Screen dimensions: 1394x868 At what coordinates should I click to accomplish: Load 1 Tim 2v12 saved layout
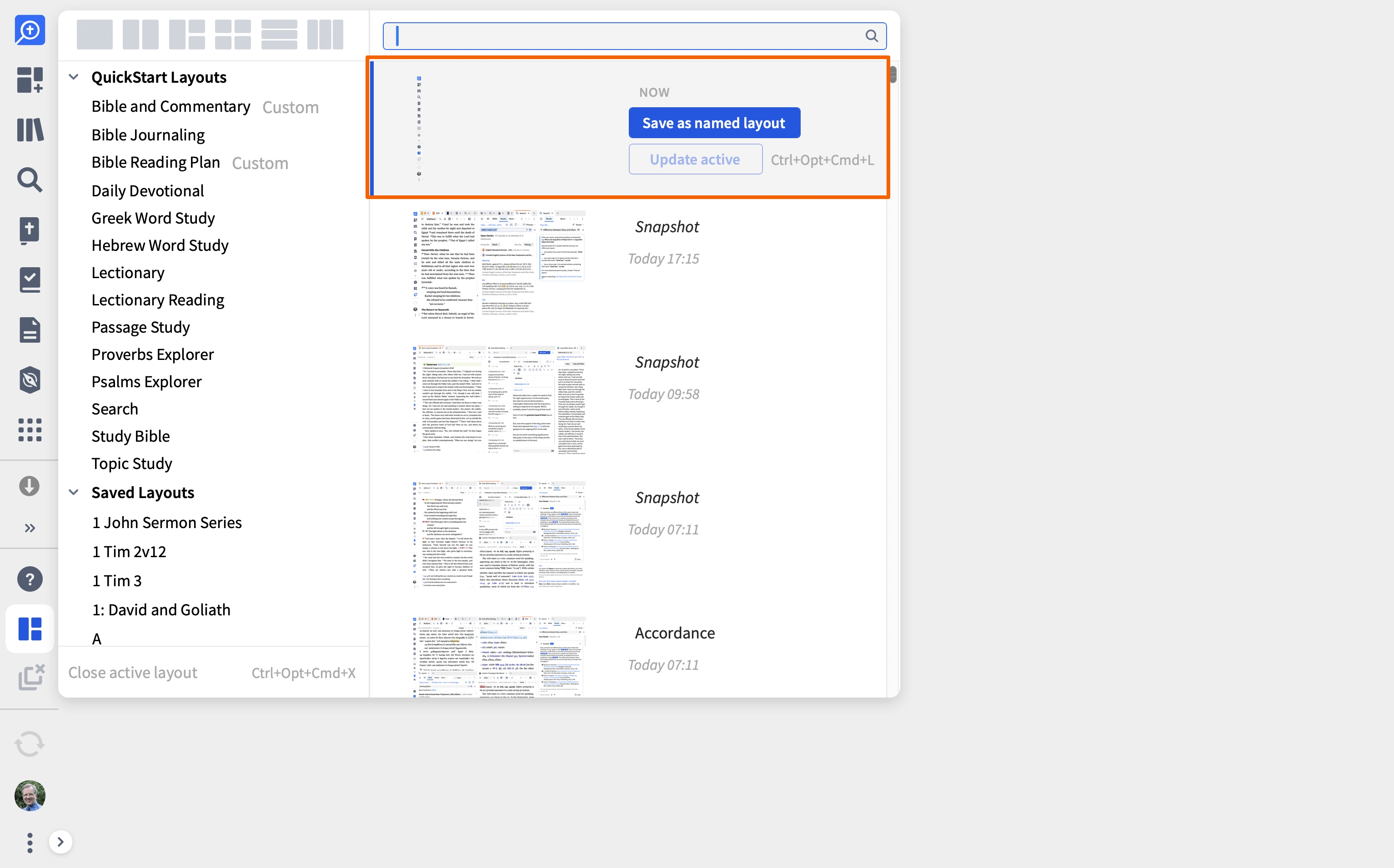tap(129, 552)
